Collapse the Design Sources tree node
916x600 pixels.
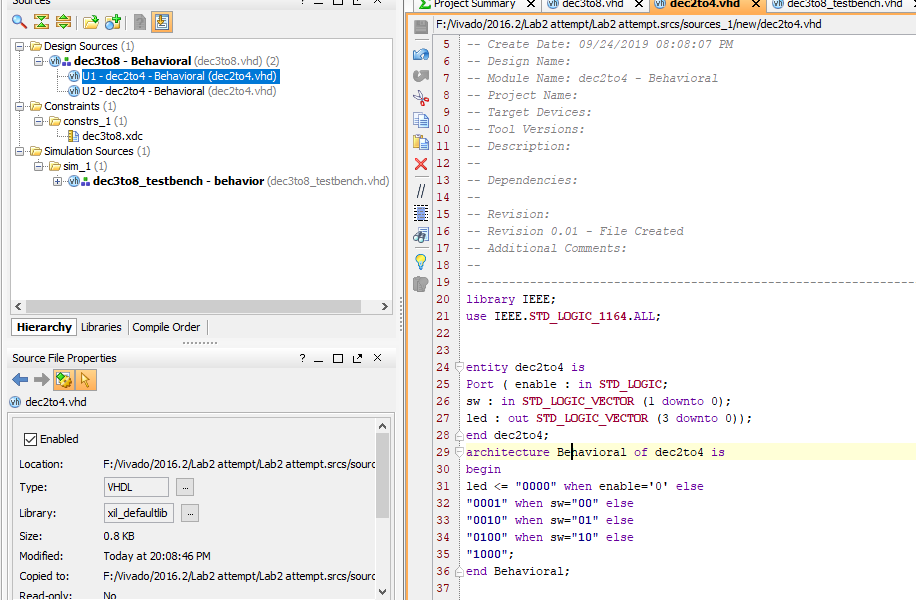point(18,46)
